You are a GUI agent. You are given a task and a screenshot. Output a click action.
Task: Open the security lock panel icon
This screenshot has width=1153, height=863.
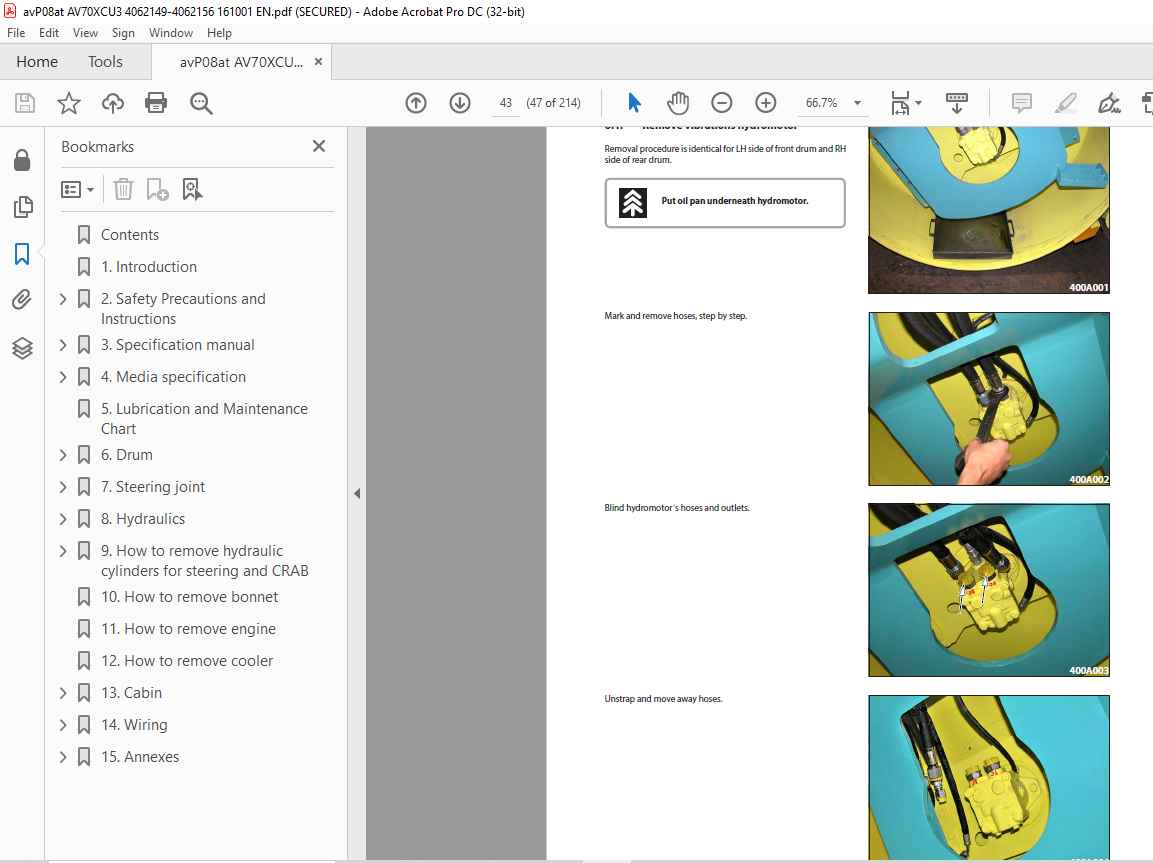click(x=22, y=160)
